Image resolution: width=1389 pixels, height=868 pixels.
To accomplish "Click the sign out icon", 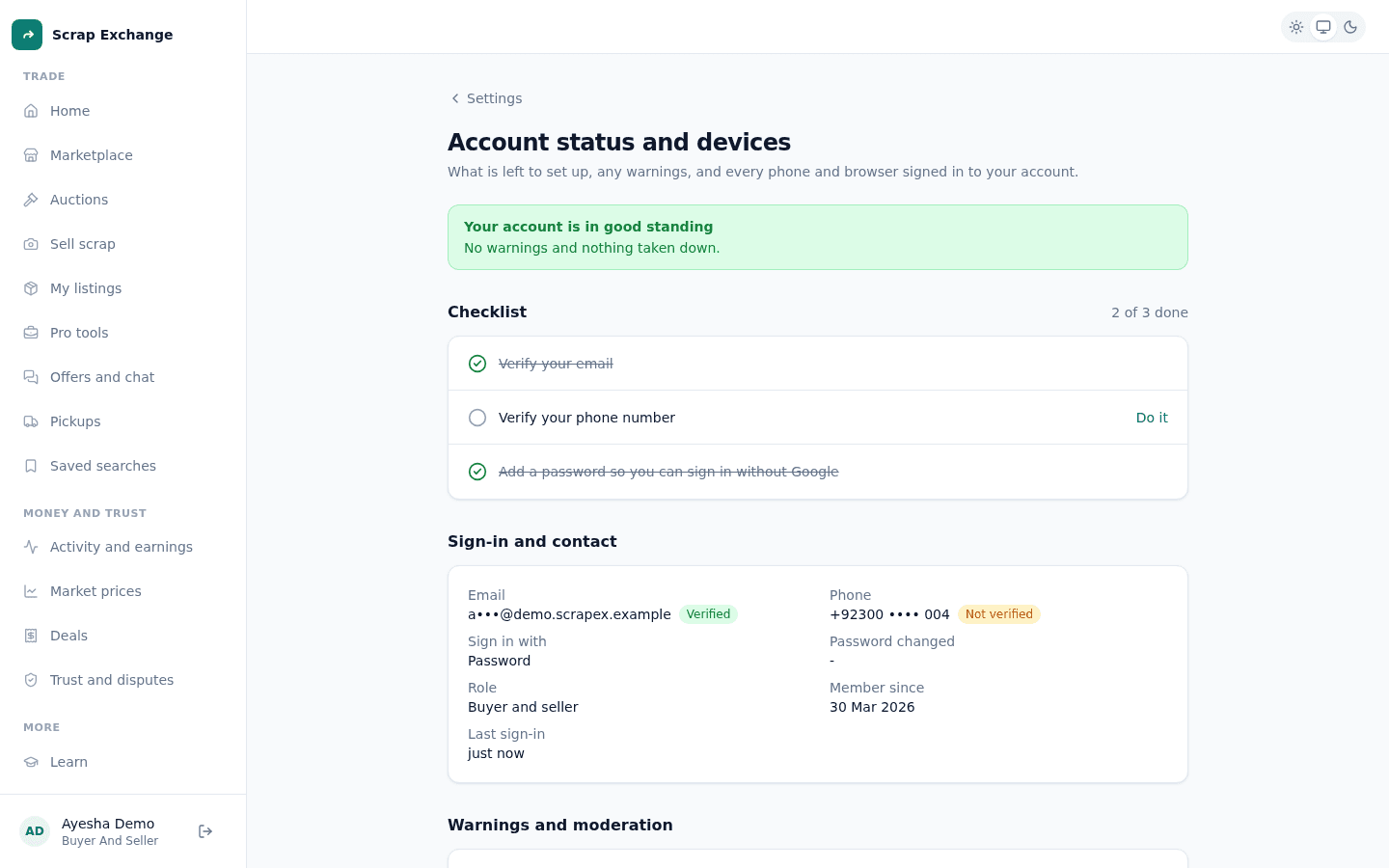I will point(205,831).
